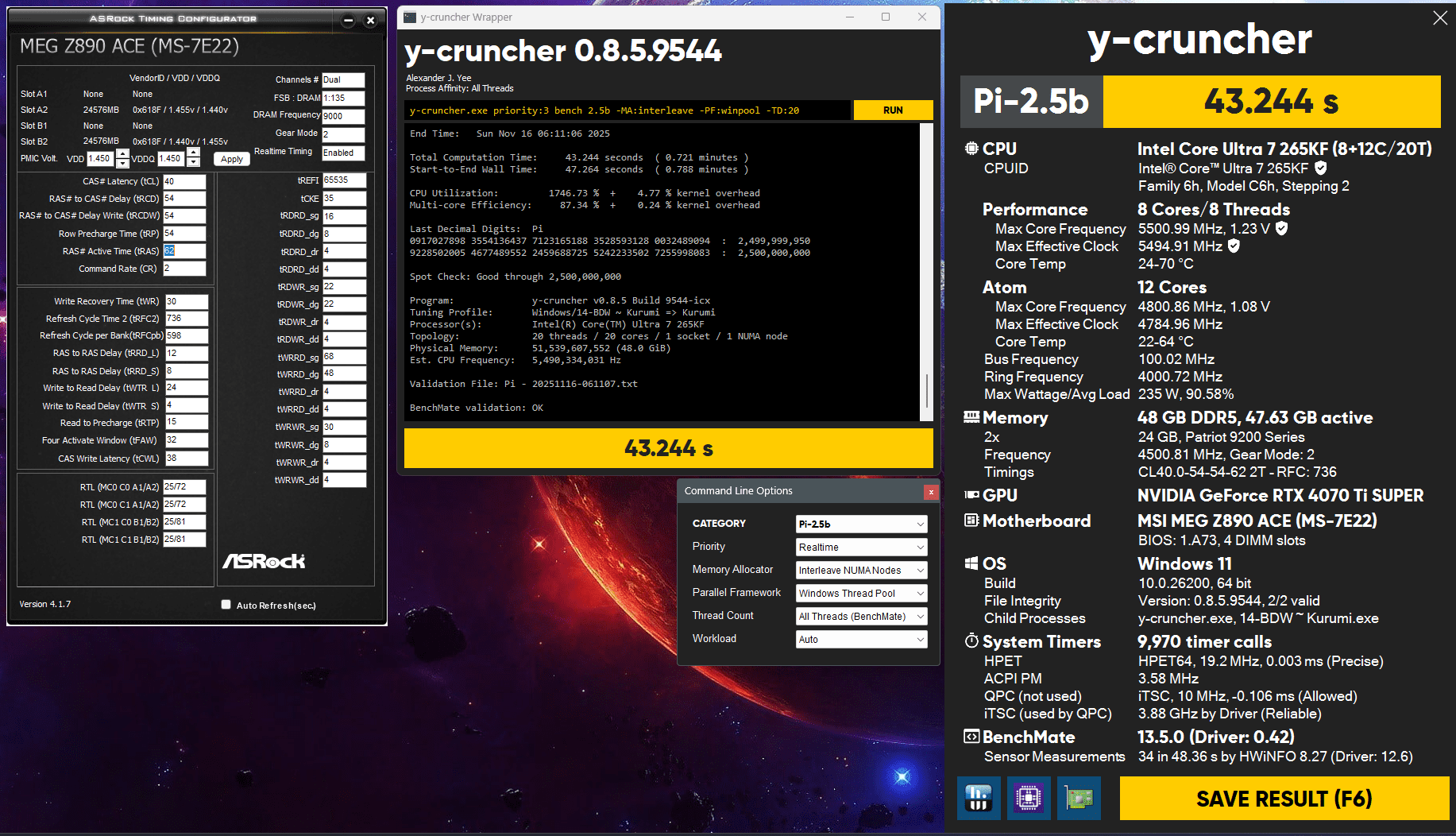The height and width of the screenshot is (836, 1456).
Task: Expand the Thread Count dropdown
Action: [861, 616]
